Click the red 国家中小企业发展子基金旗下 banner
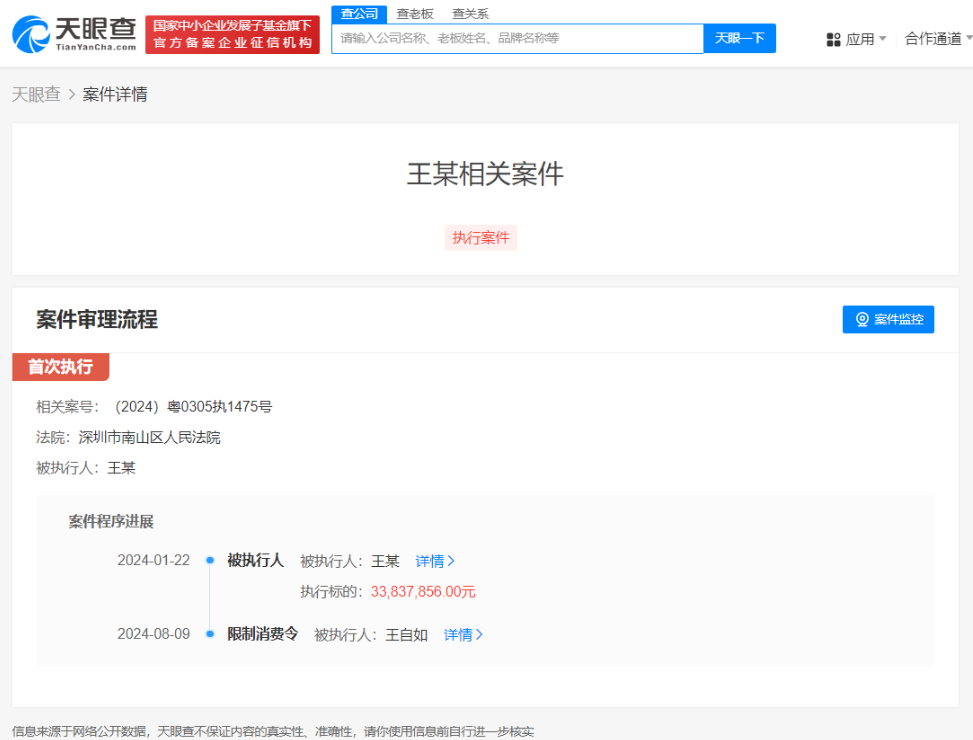 (232, 35)
